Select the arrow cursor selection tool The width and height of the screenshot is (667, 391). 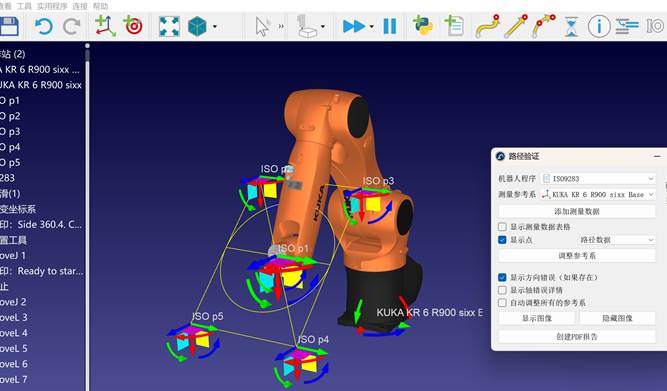point(262,26)
